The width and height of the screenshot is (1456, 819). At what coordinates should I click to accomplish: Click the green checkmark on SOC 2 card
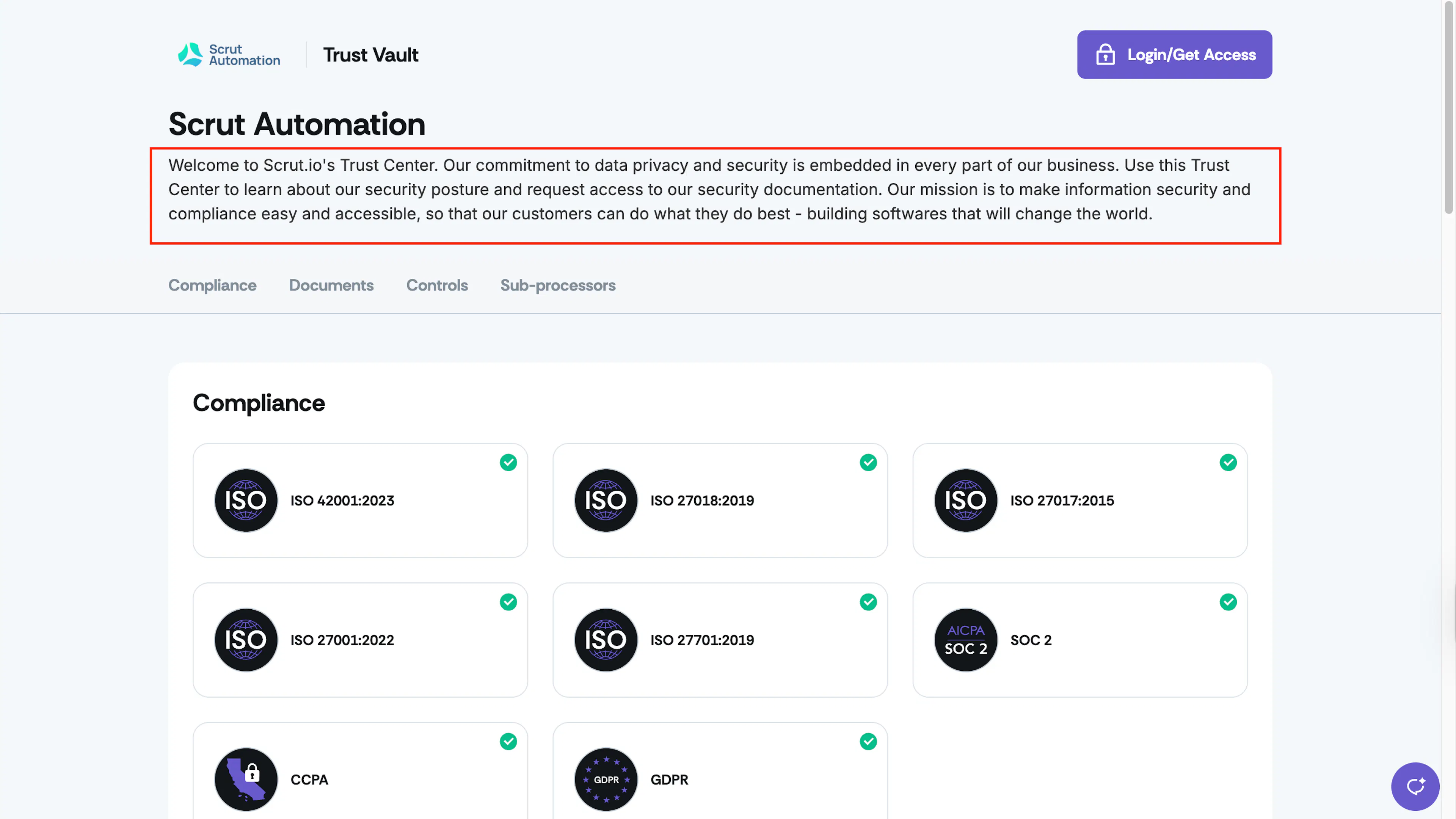click(1228, 602)
